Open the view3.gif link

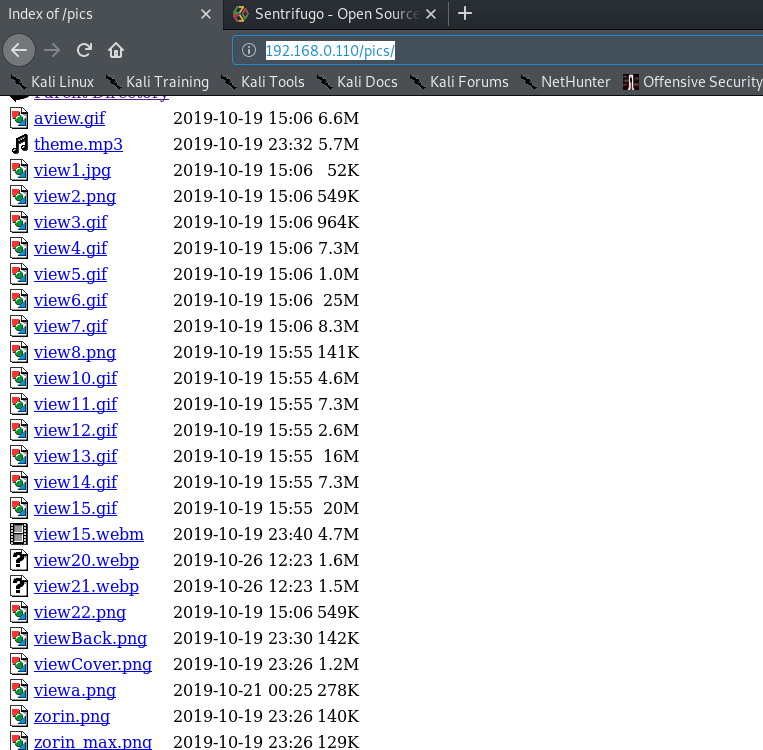click(x=71, y=222)
